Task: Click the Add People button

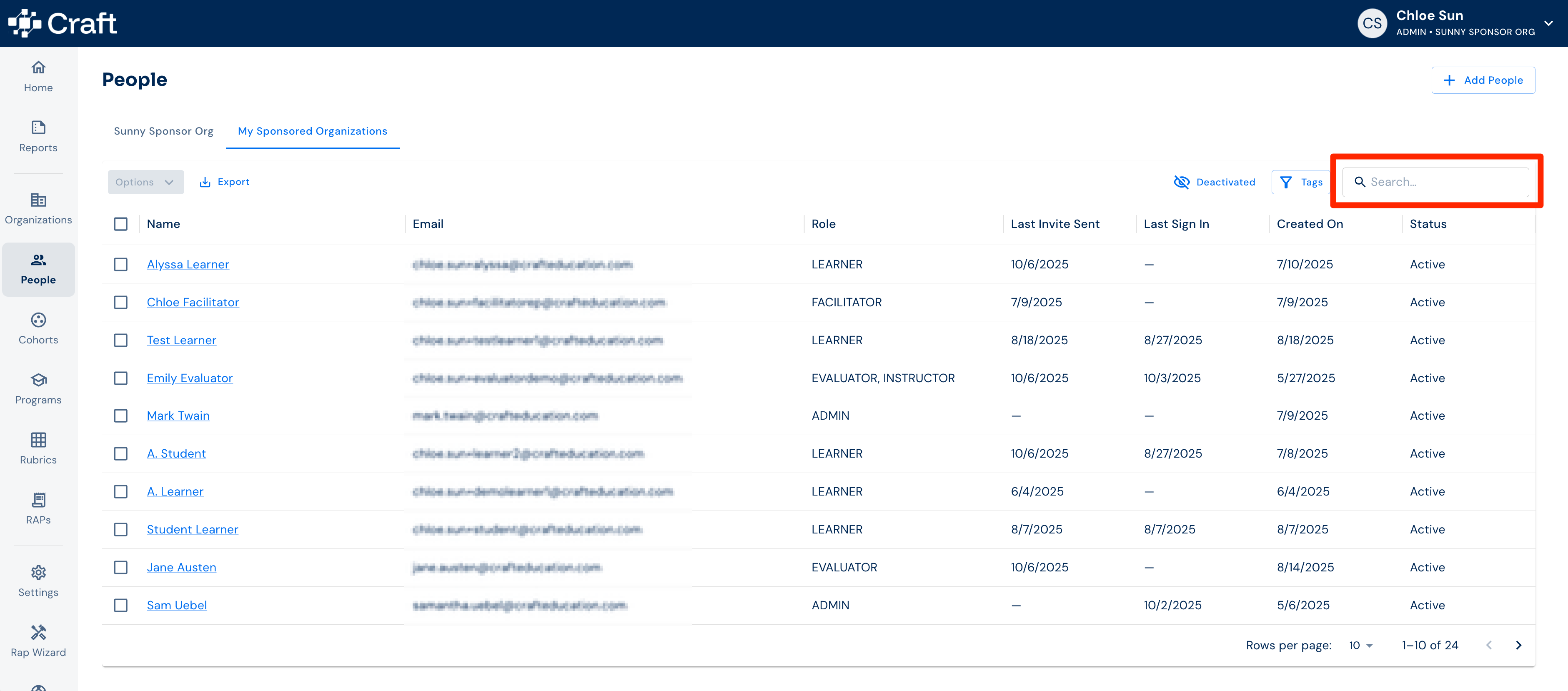Action: pyautogui.click(x=1483, y=80)
